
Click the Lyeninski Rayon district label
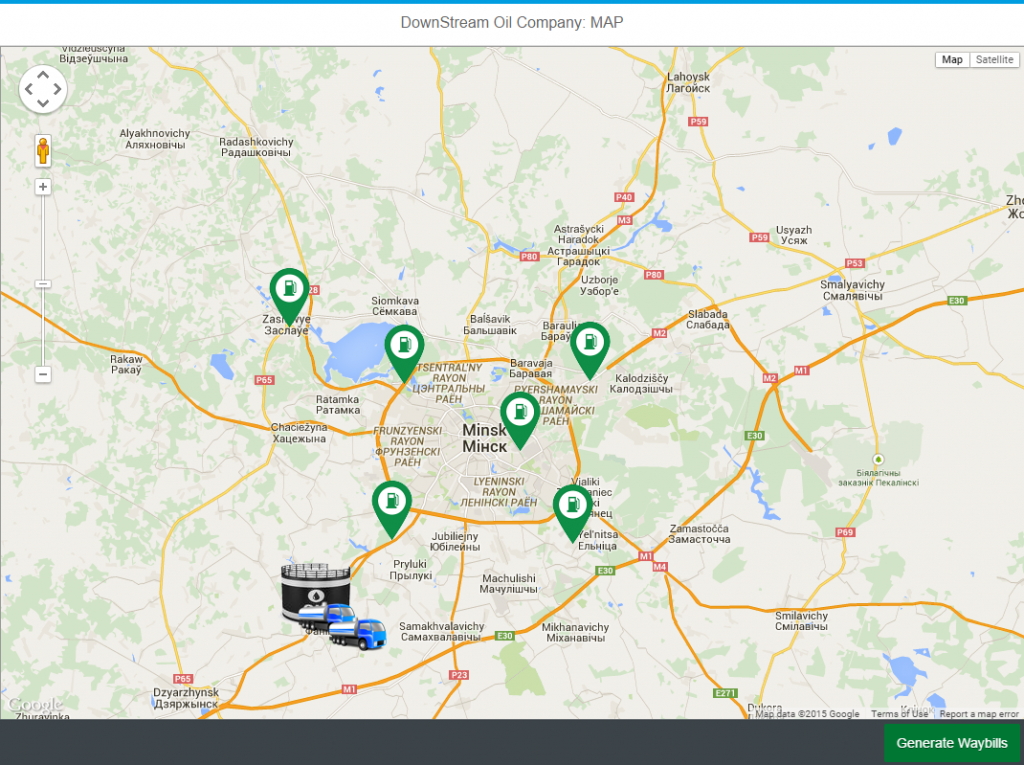[x=499, y=492]
